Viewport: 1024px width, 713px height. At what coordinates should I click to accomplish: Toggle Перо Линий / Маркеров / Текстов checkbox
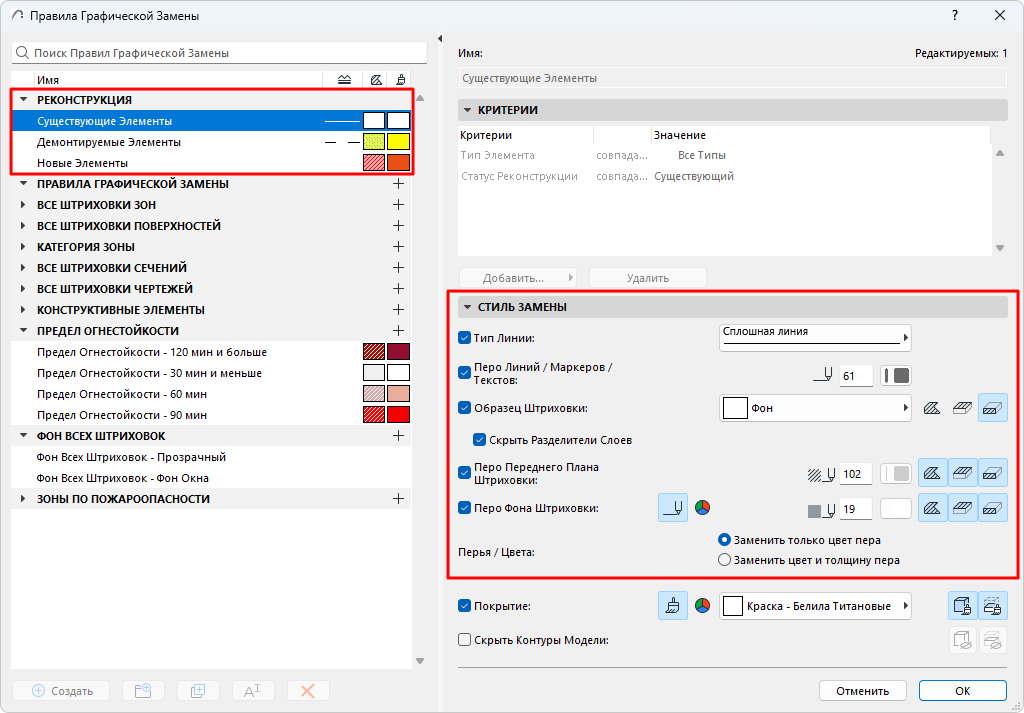coord(464,373)
